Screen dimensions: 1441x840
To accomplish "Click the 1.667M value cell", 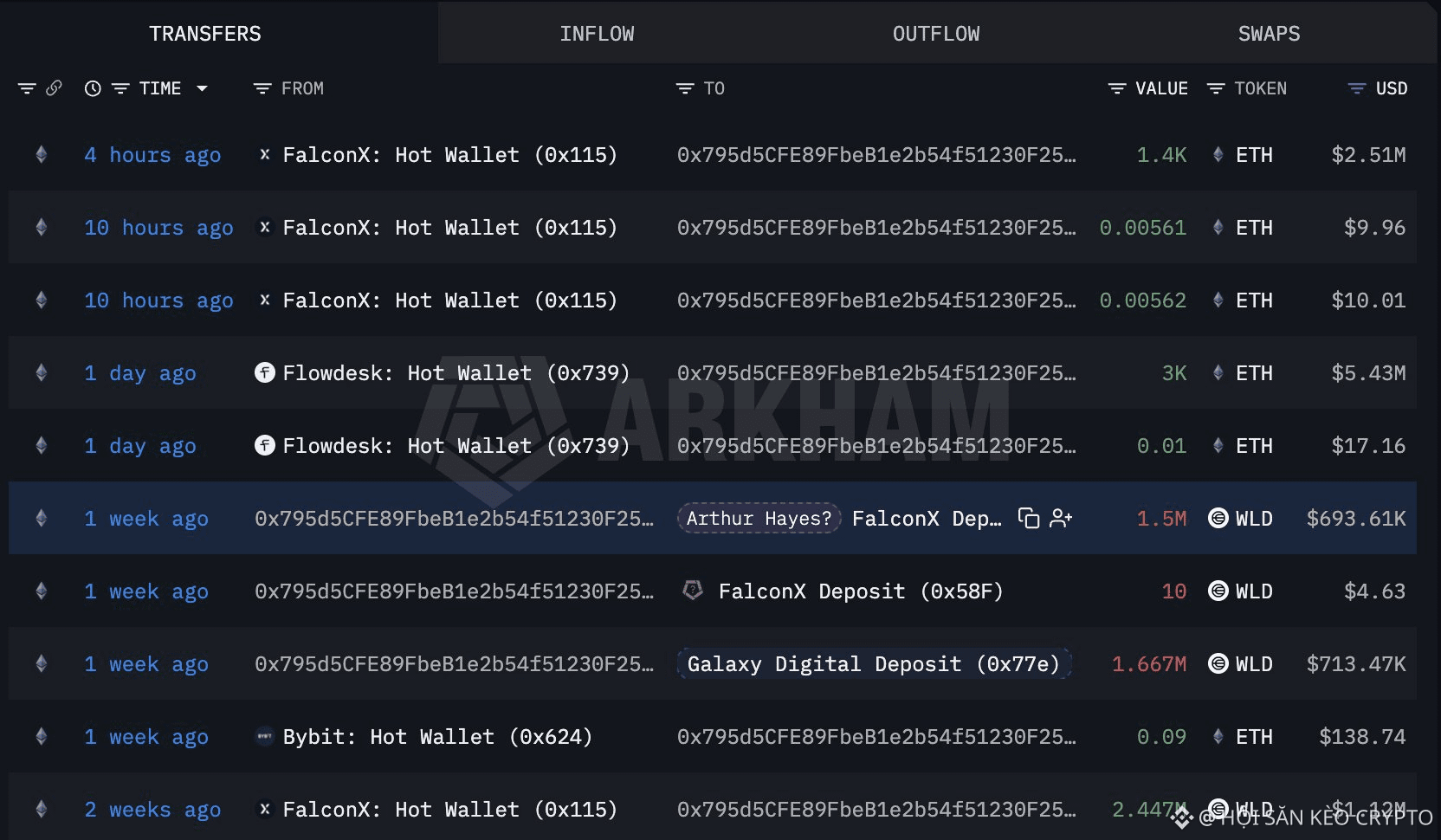I will [x=1149, y=664].
